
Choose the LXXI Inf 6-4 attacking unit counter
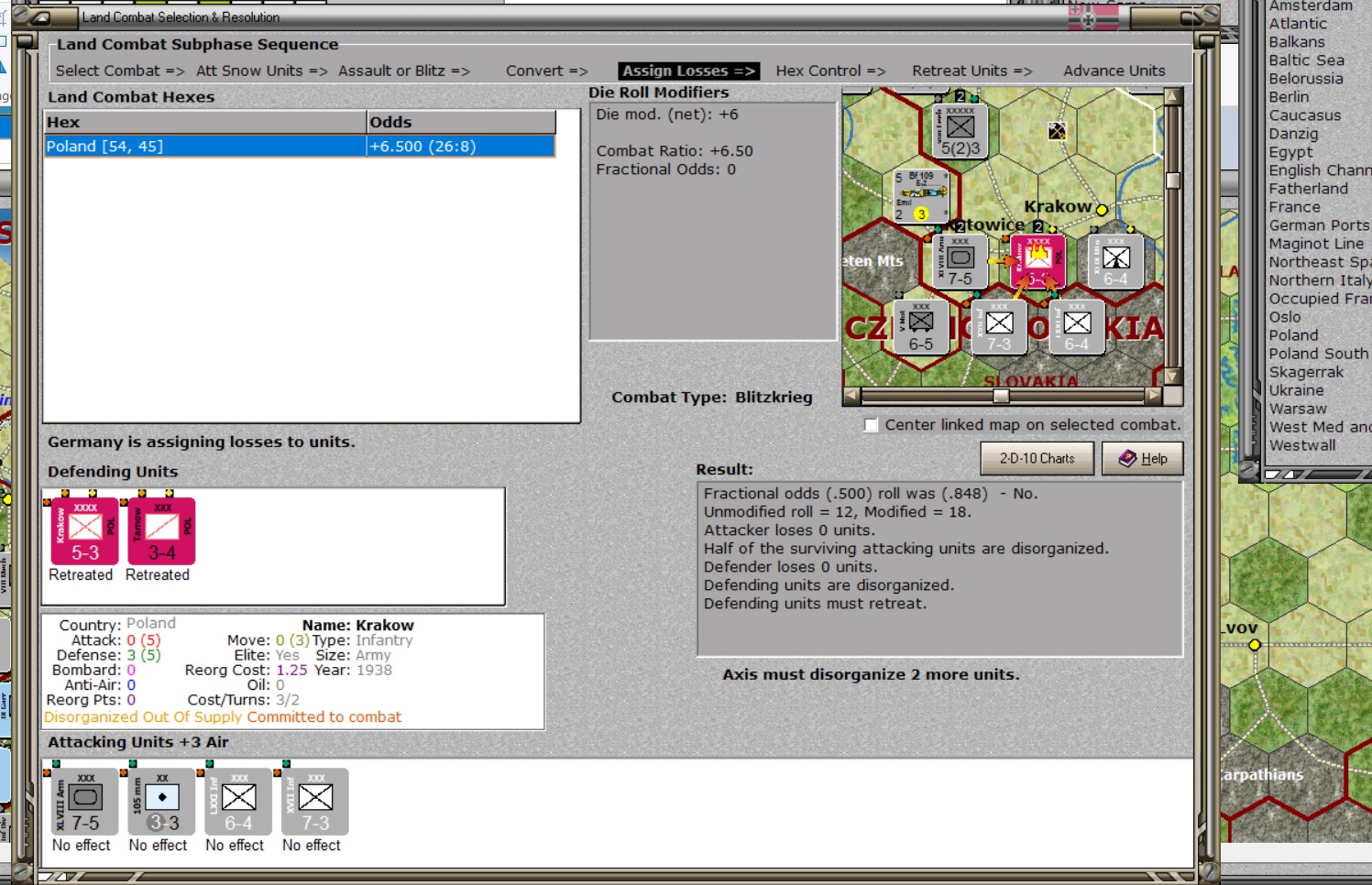[238, 802]
